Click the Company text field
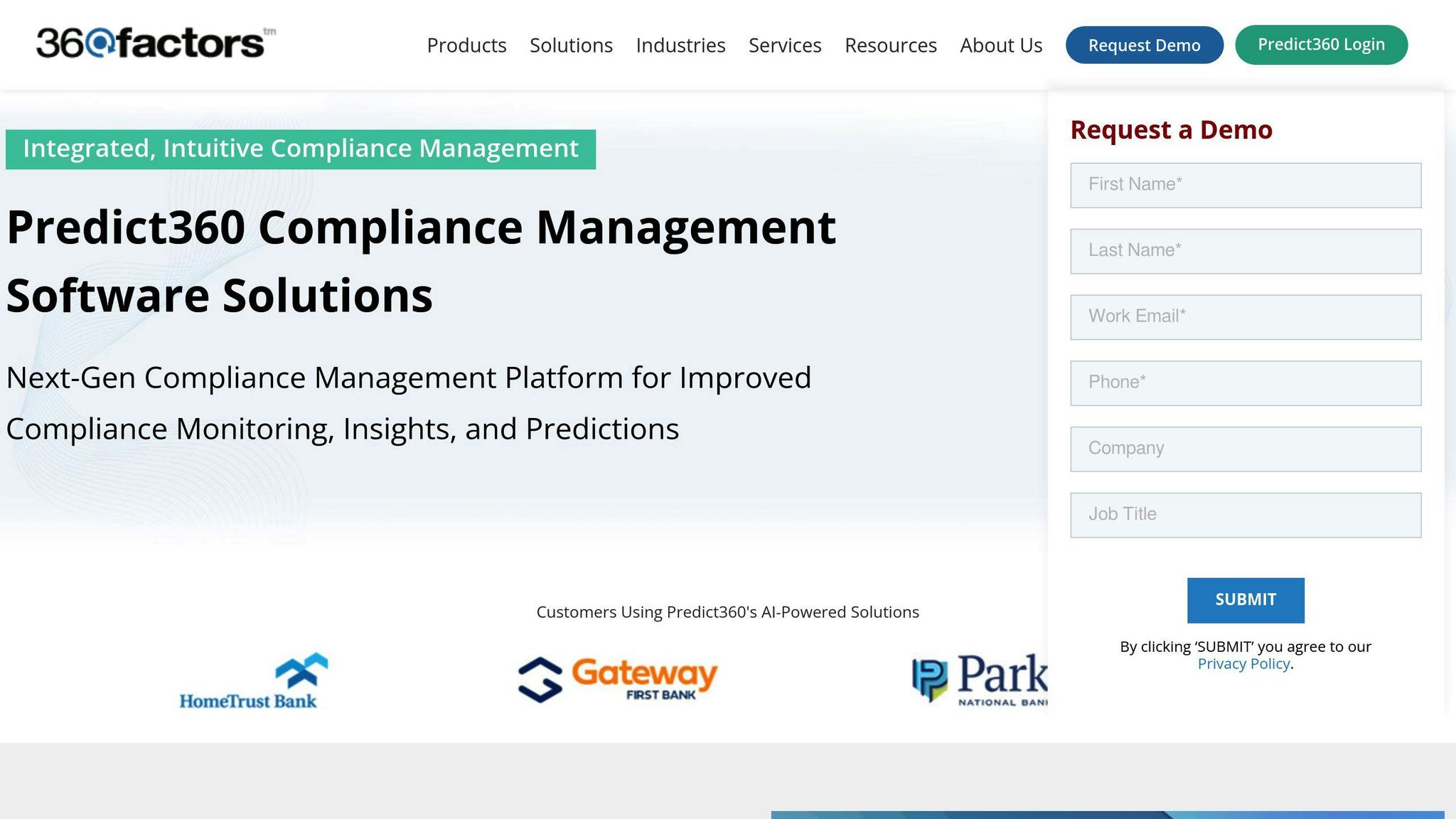 [x=1246, y=449]
